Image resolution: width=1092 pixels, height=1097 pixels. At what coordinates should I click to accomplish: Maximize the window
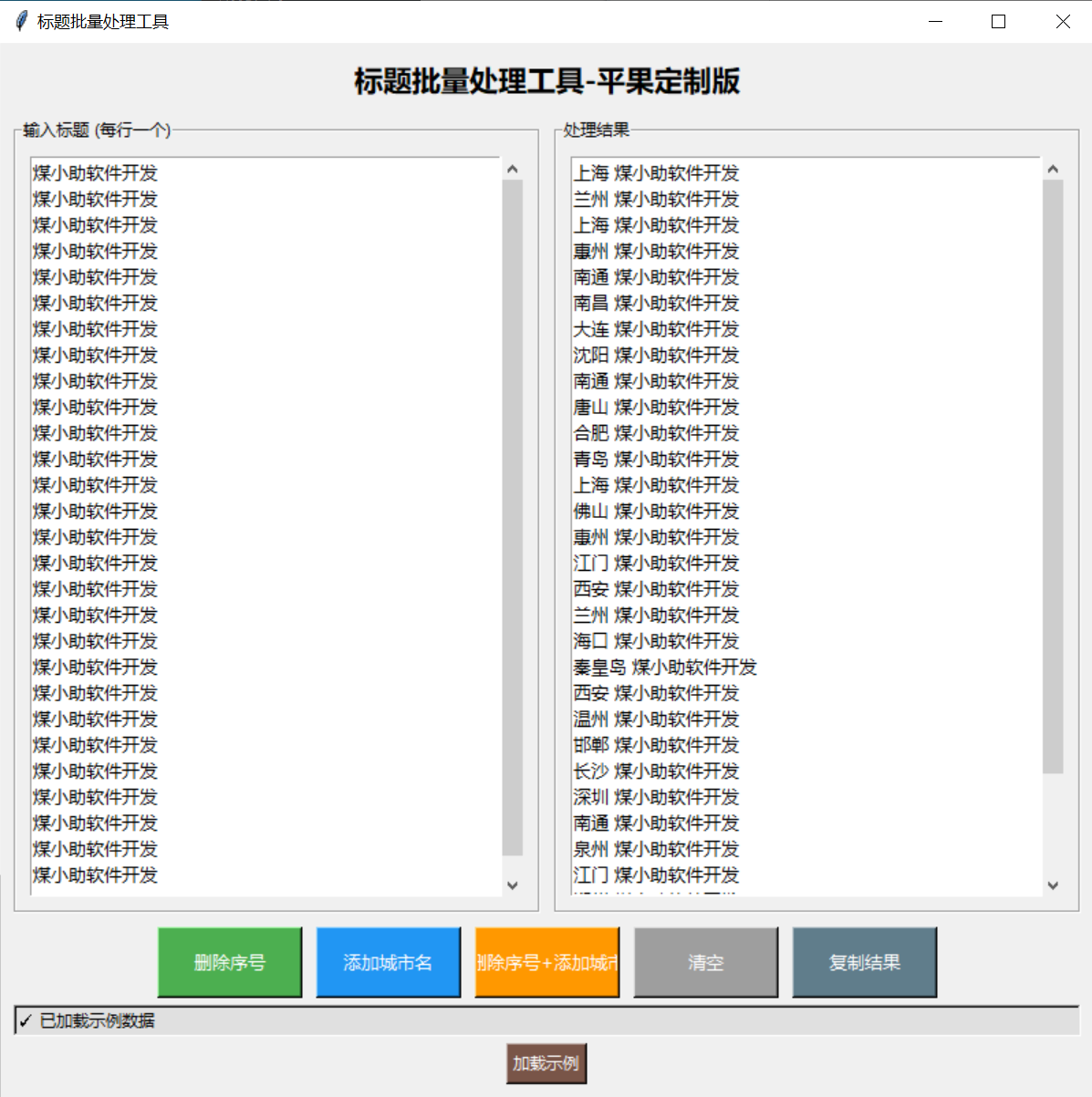(998, 21)
